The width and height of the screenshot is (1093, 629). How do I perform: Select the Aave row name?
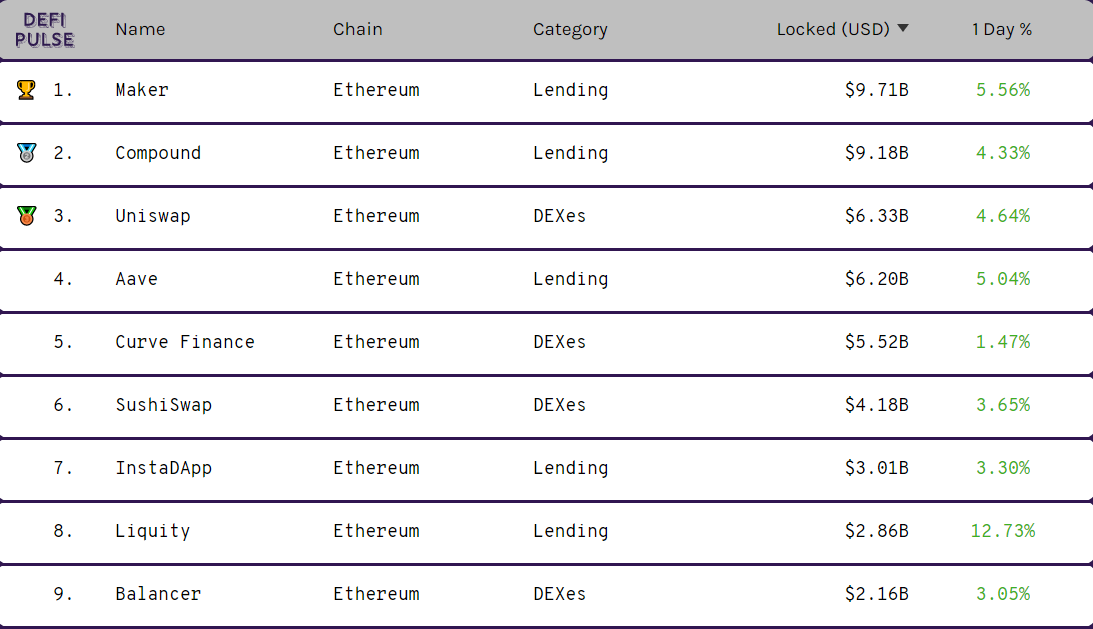(136, 279)
